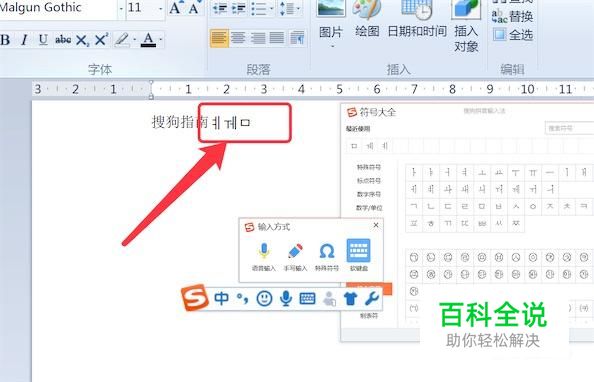Viewport: 594px width, 382px height.
Task: Click the 替换 replace button
Action: (x=513, y=17)
